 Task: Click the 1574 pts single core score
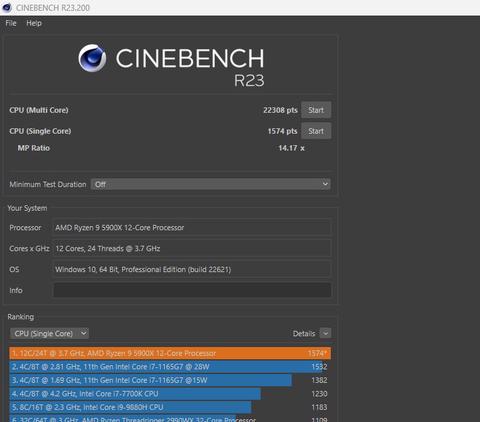282,131
